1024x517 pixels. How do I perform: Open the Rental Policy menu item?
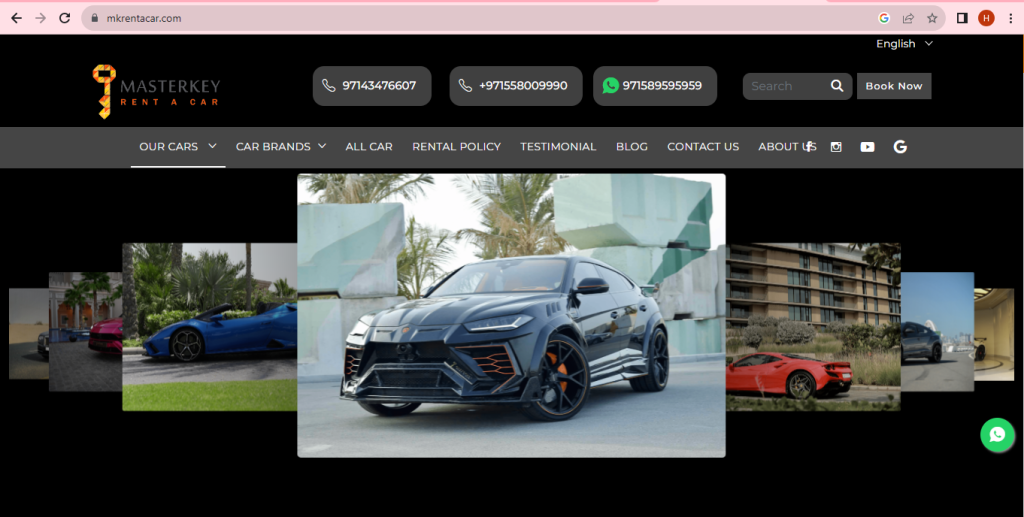point(456,147)
